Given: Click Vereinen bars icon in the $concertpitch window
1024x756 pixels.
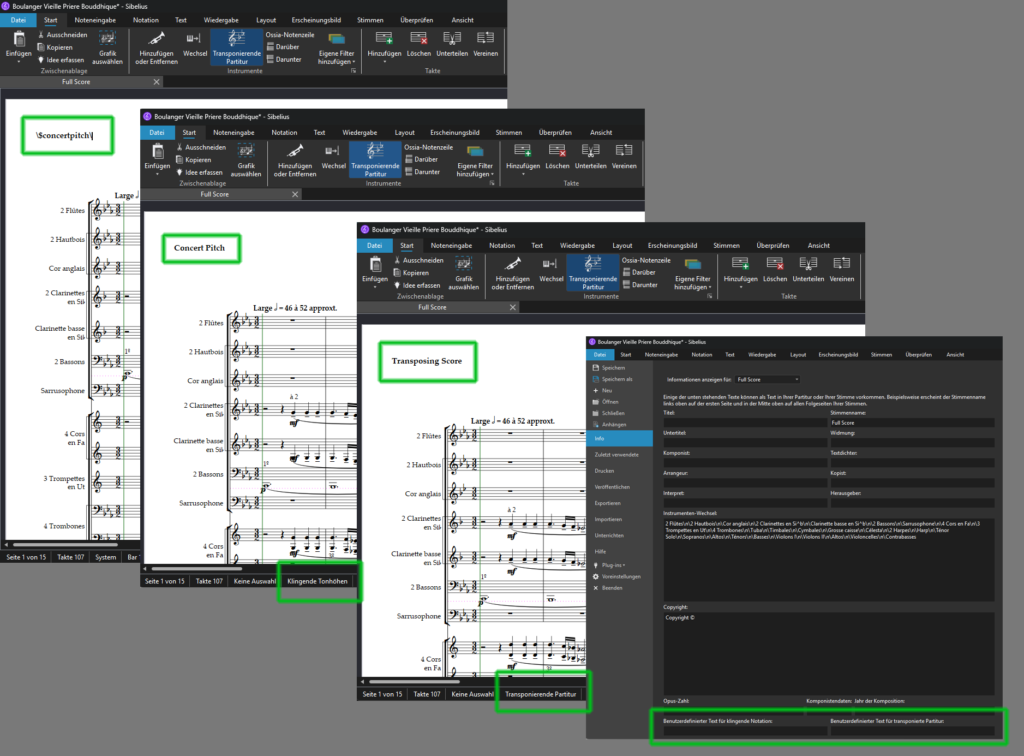Looking at the screenshot, I should (485, 38).
